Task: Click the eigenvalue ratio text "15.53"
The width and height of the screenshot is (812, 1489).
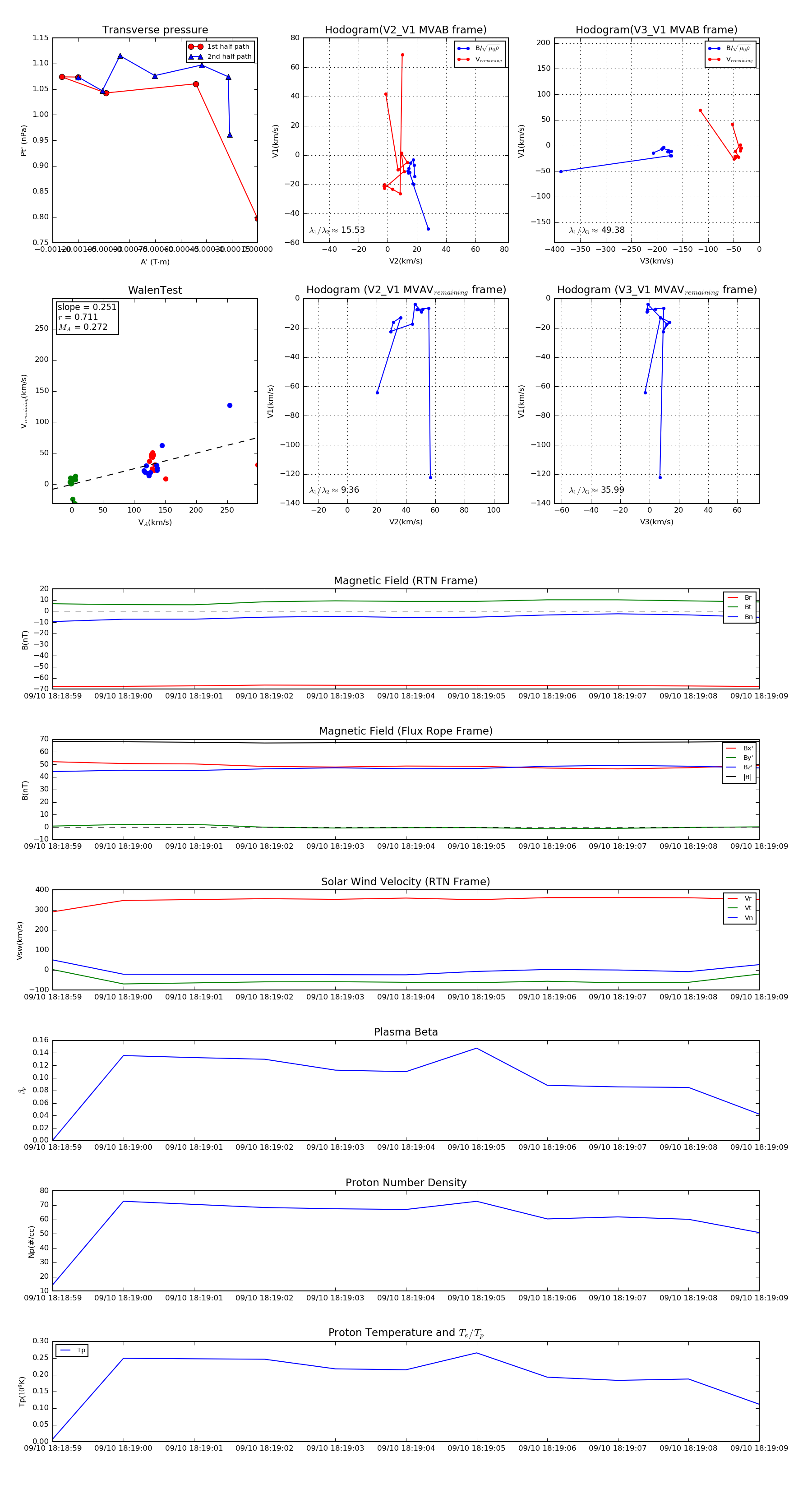Action: [x=352, y=230]
